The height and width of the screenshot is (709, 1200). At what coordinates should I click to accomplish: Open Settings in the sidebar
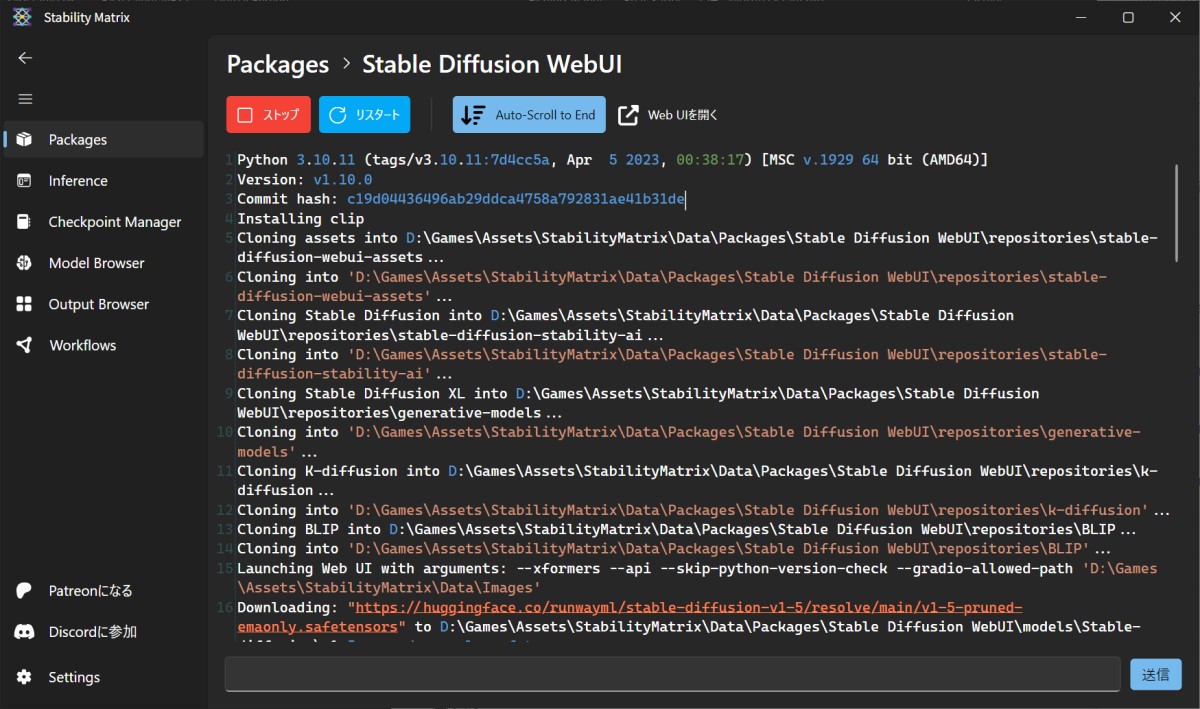(x=104, y=677)
